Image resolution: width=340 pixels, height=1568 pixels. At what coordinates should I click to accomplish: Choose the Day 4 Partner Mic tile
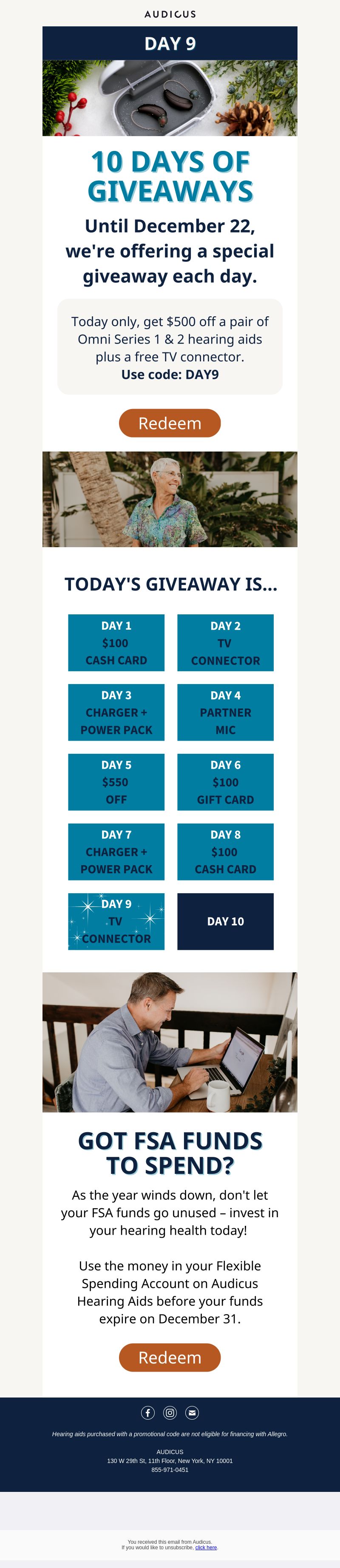pyautogui.click(x=226, y=712)
